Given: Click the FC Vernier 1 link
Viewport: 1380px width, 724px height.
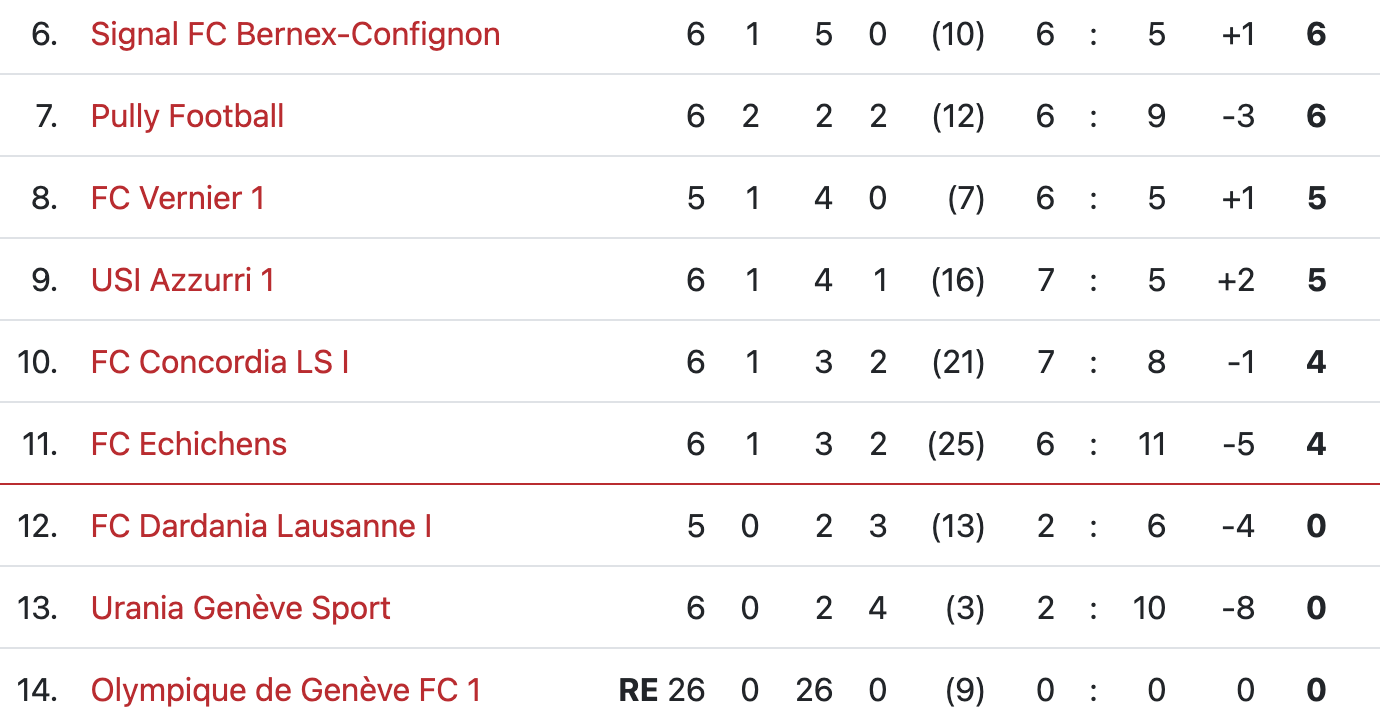Looking at the screenshot, I should pyautogui.click(x=177, y=199).
